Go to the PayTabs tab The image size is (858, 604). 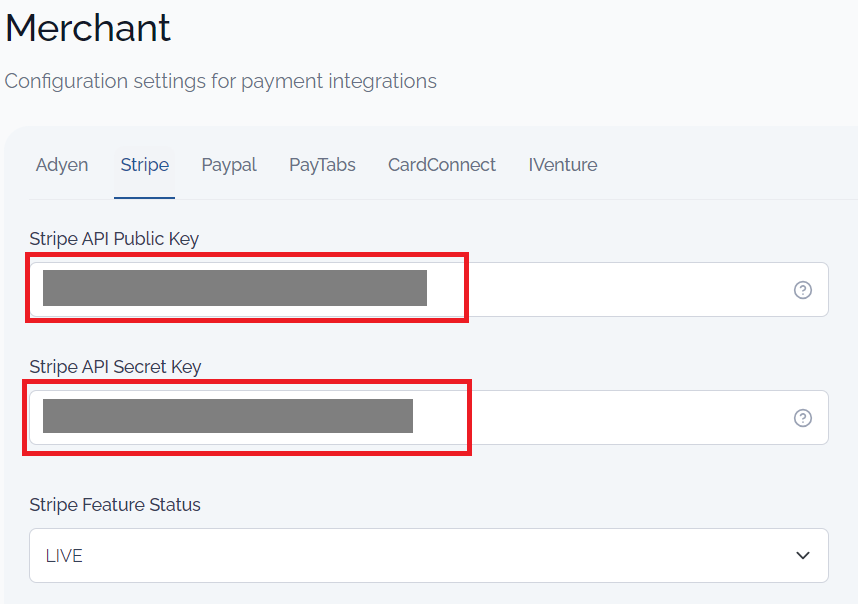click(322, 165)
